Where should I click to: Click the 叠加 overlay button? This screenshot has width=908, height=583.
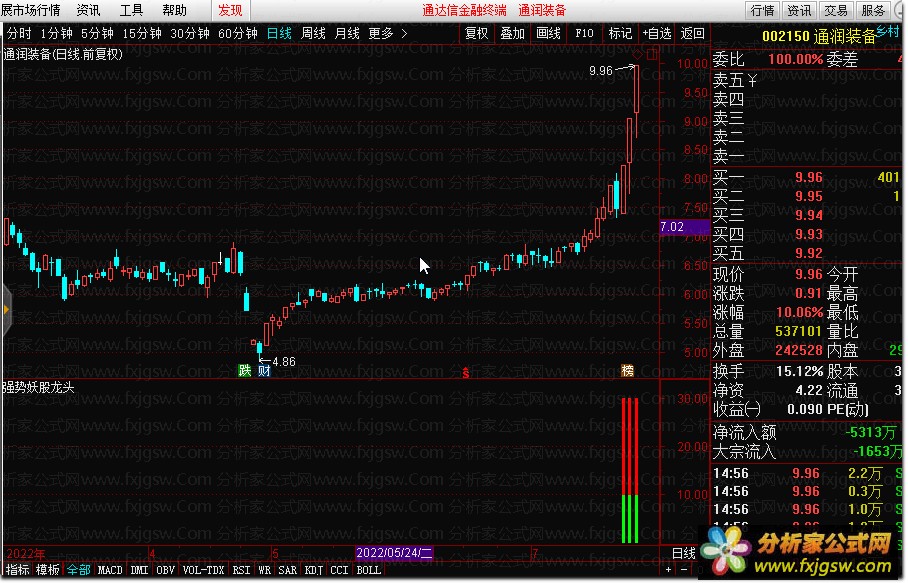512,34
